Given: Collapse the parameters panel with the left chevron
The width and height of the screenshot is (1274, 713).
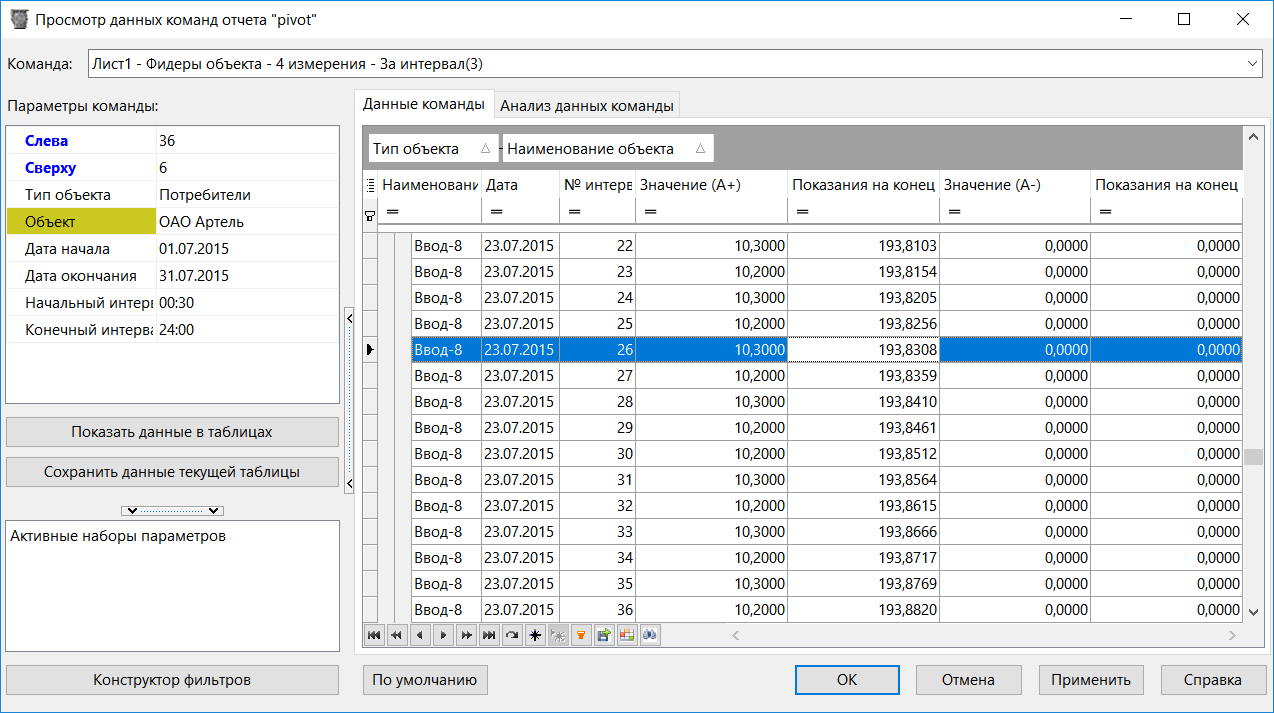Looking at the screenshot, I should tap(348, 317).
